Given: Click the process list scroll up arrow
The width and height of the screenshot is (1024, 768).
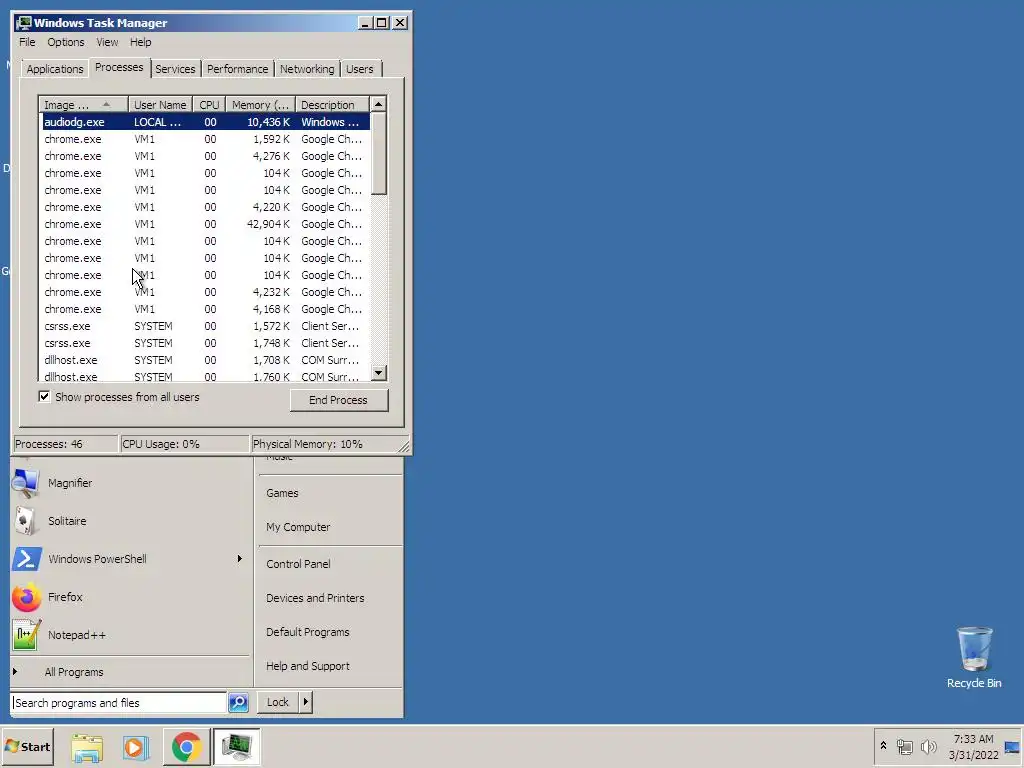Looking at the screenshot, I should click(379, 104).
